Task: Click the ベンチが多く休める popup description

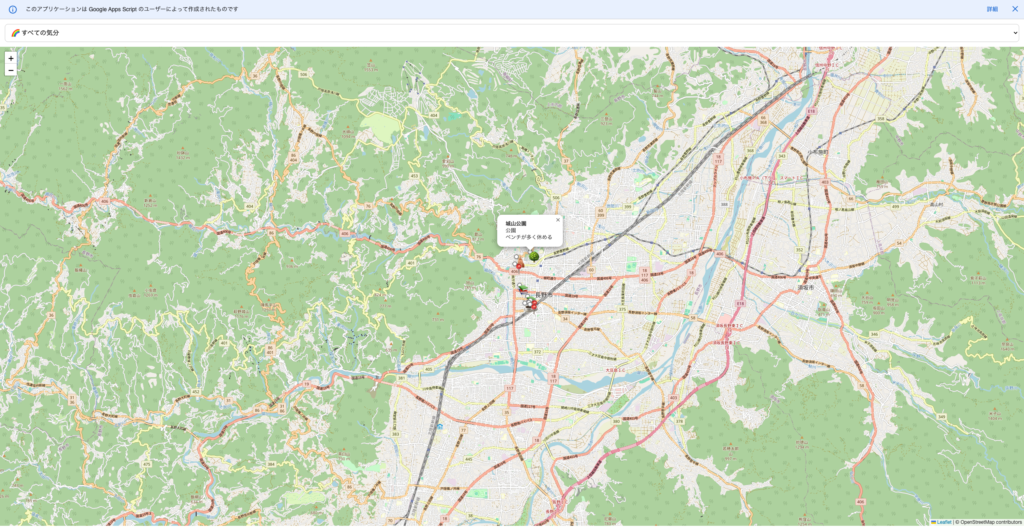Action: 528,237
